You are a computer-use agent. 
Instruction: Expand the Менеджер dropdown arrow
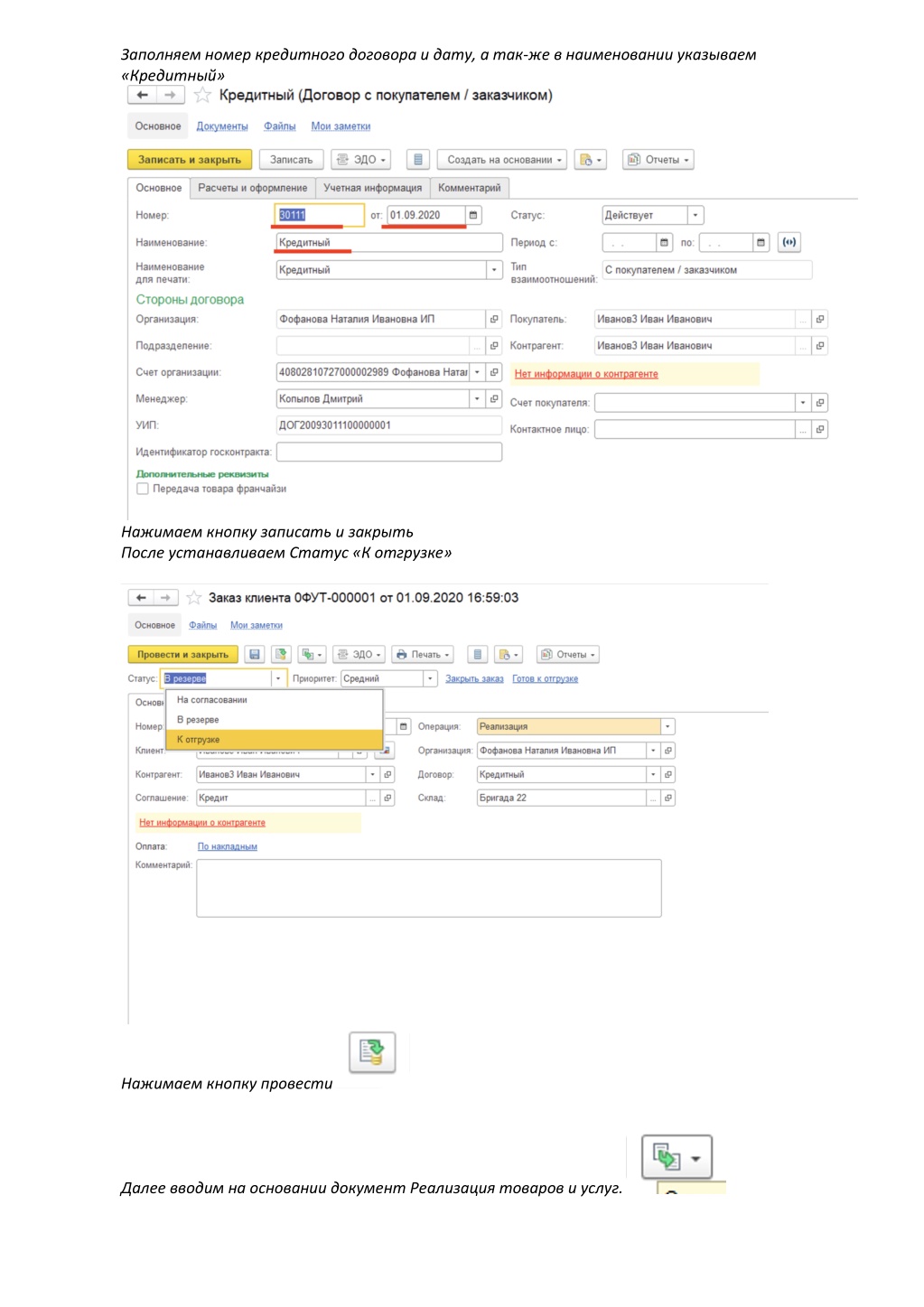[x=478, y=398]
